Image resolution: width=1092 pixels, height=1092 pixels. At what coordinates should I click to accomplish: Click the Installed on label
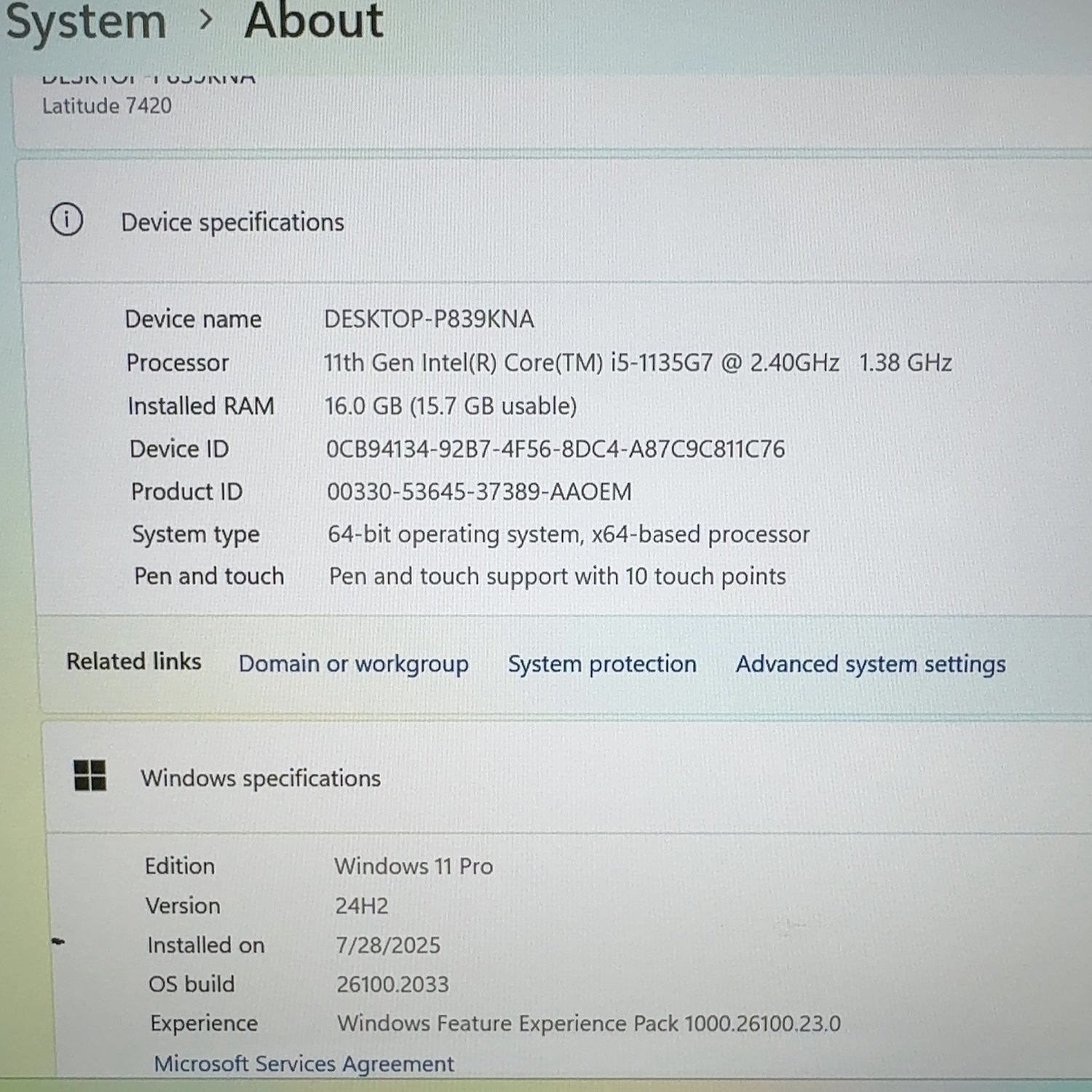(x=206, y=945)
